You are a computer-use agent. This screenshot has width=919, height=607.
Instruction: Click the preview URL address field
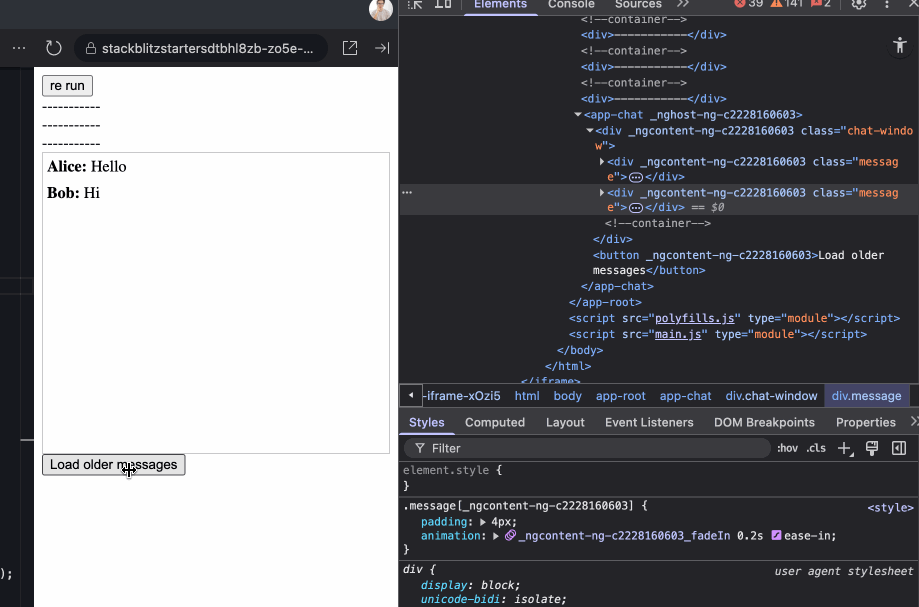pyautogui.click(x=201, y=48)
